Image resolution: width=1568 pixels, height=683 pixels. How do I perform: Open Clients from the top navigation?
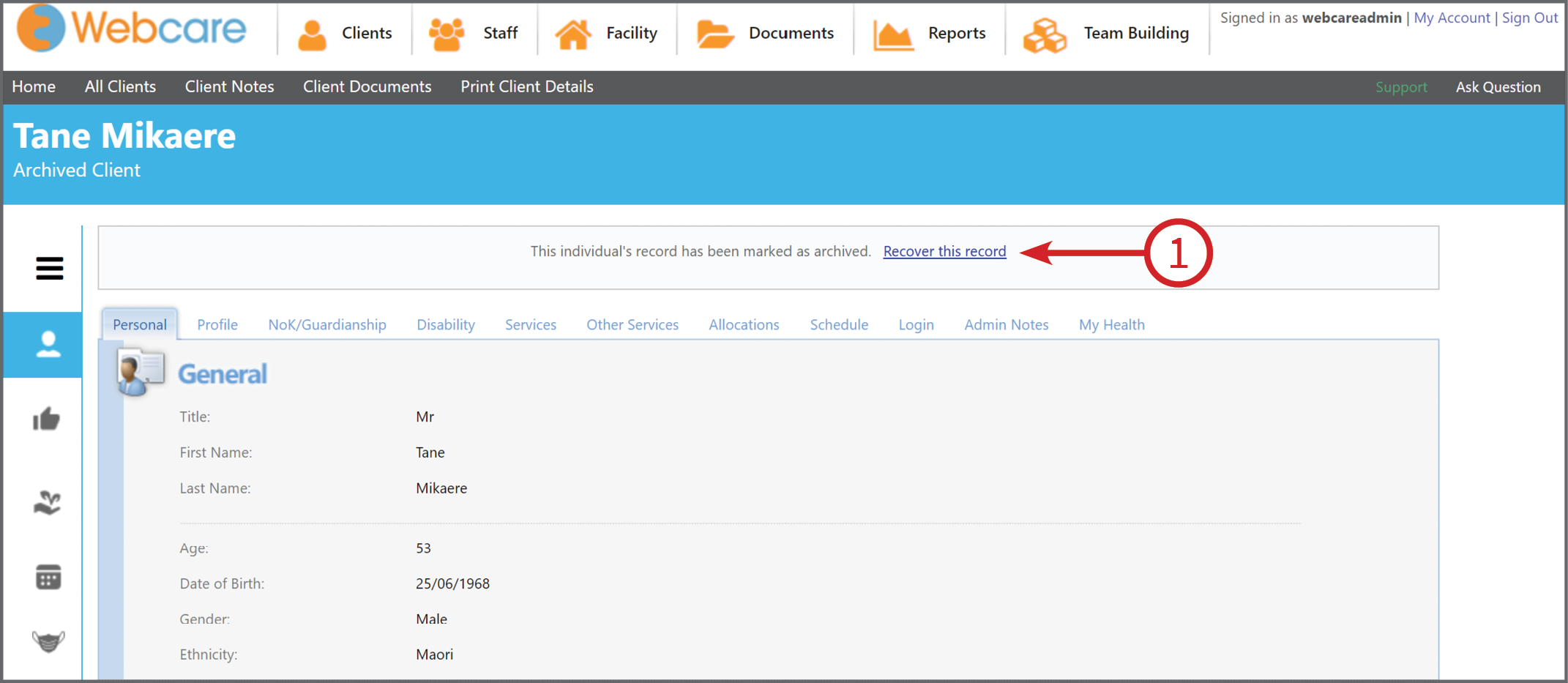[x=345, y=34]
